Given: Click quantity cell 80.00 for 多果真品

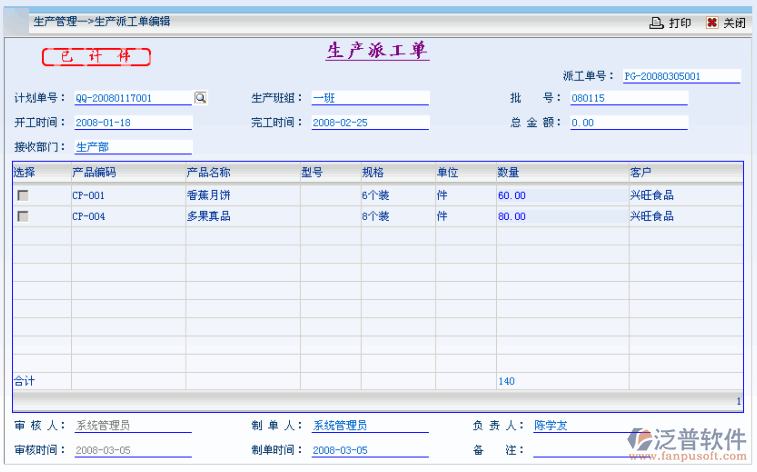Looking at the screenshot, I should (x=560, y=216).
